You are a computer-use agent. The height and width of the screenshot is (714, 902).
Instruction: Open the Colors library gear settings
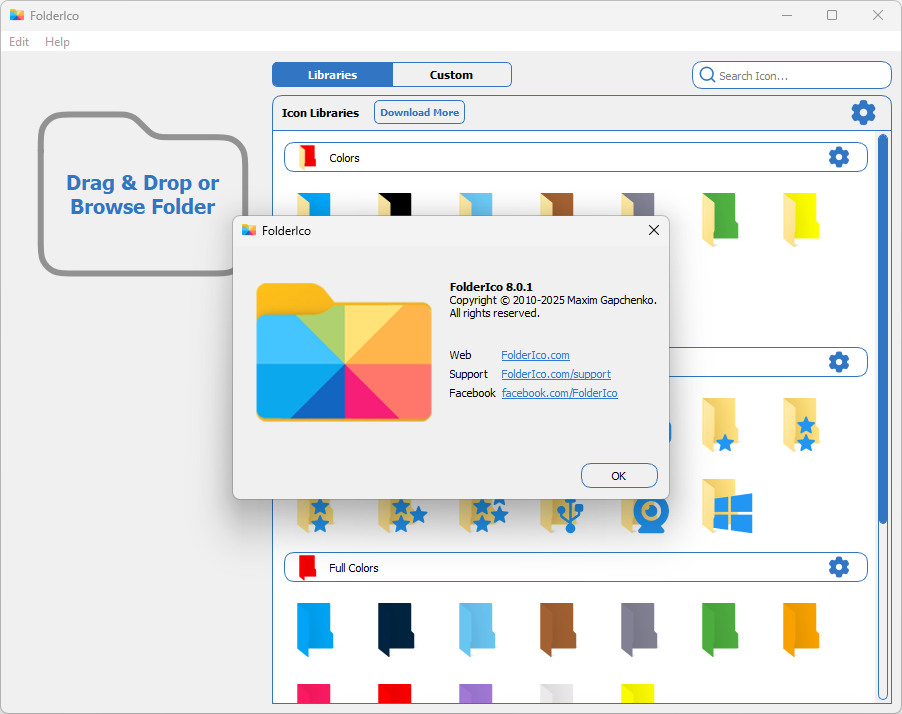(x=839, y=157)
